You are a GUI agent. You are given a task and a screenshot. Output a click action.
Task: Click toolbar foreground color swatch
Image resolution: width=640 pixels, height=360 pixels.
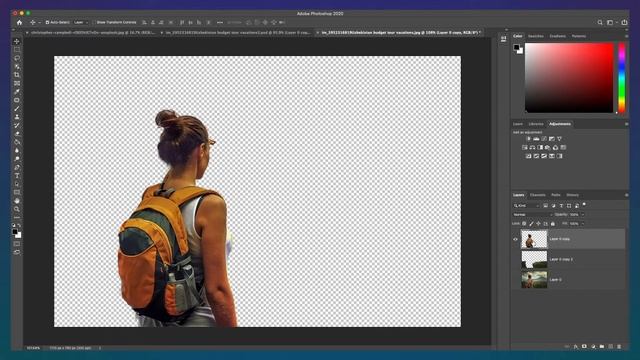coord(15,232)
